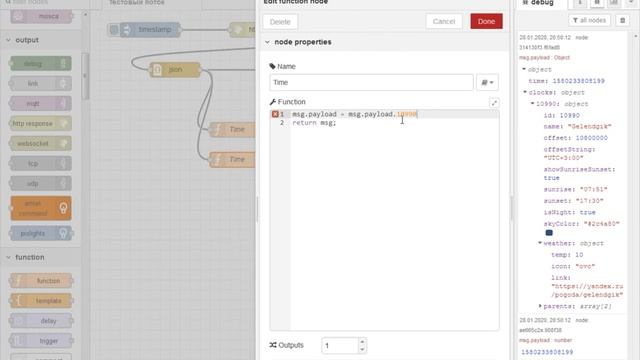Expand the parents array in debug
The width and height of the screenshot is (640, 360).
tap(540, 306)
